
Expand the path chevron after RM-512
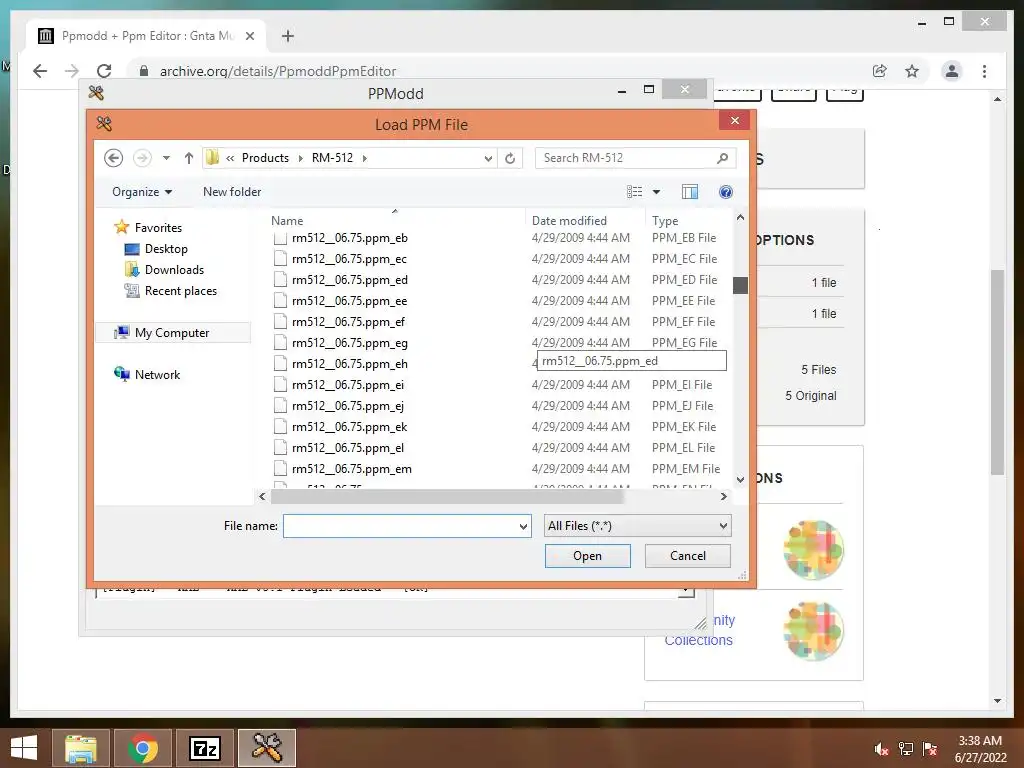point(364,158)
